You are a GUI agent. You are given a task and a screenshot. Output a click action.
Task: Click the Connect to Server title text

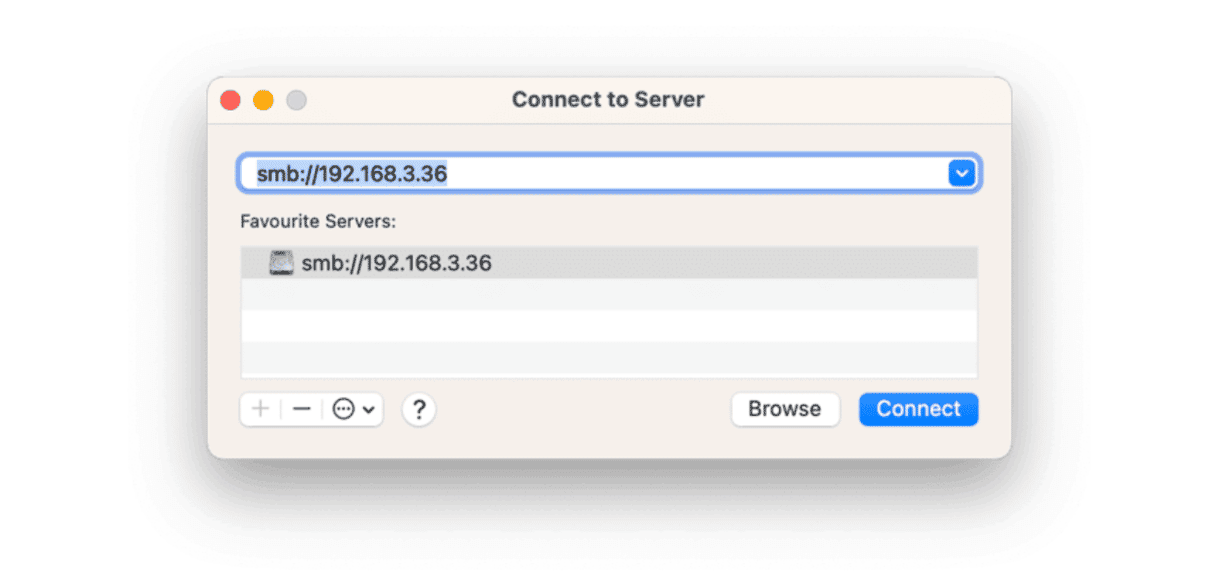608,100
